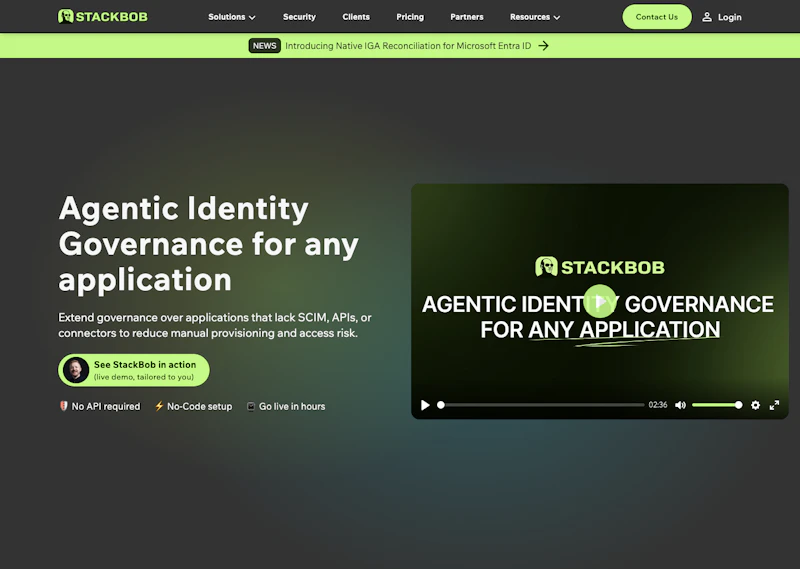Enter fullscreen with the expand icon
This screenshot has width=800, height=569.
pyautogui.click(x=774, y=405)
